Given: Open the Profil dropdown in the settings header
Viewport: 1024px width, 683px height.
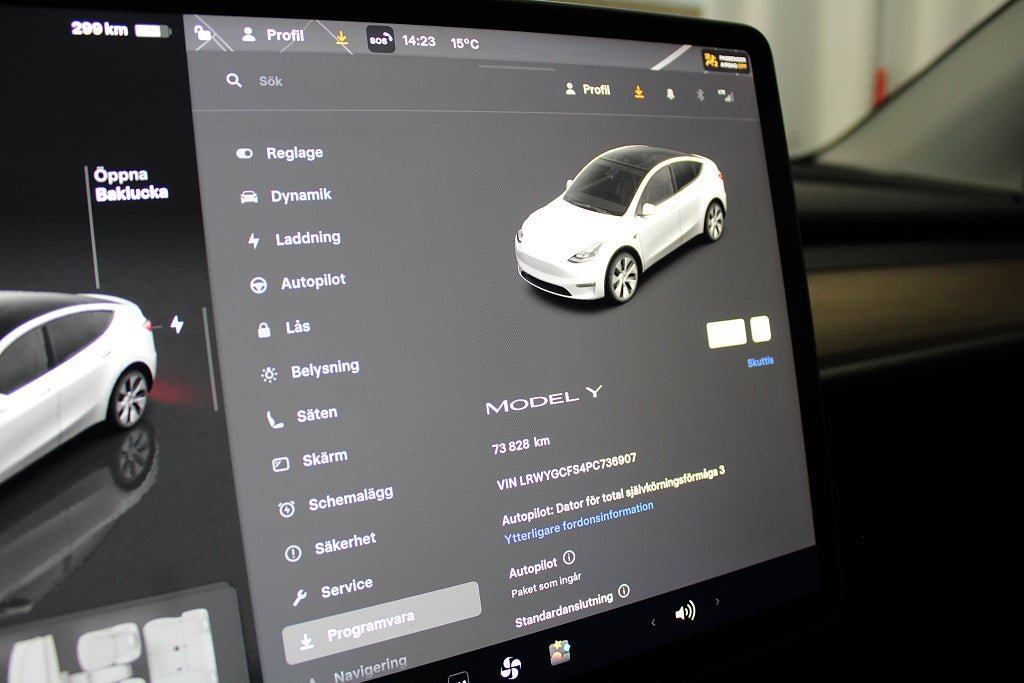Looking at the screenshot, I should tap(587, 89).
